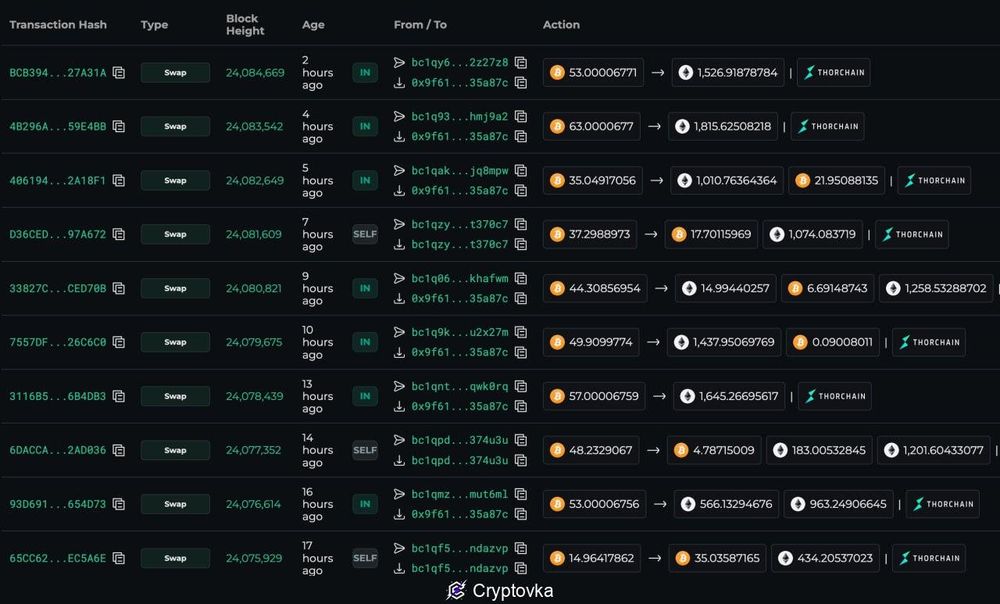The width and height of the screenshot is (1000, 604).
Task: Click Ethereum icon beside 1,645.26695617
Action: (687, 396)
